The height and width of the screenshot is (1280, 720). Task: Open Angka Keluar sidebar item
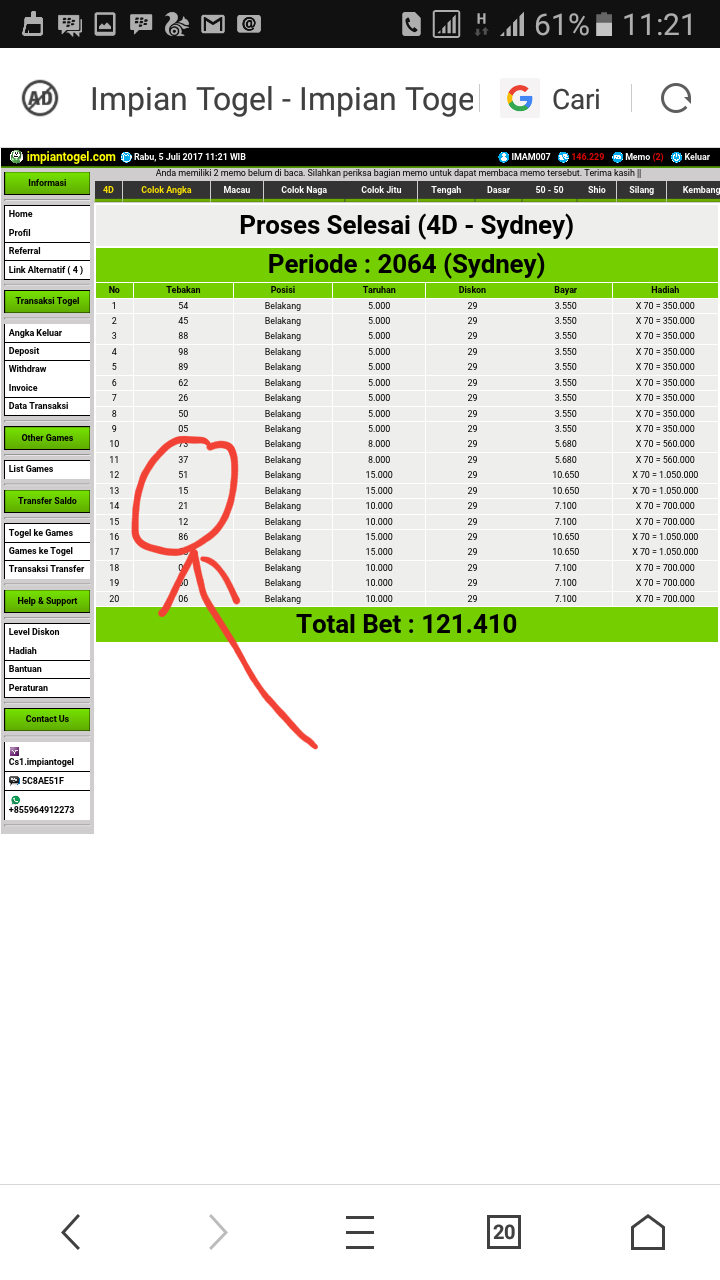(36, 333)
